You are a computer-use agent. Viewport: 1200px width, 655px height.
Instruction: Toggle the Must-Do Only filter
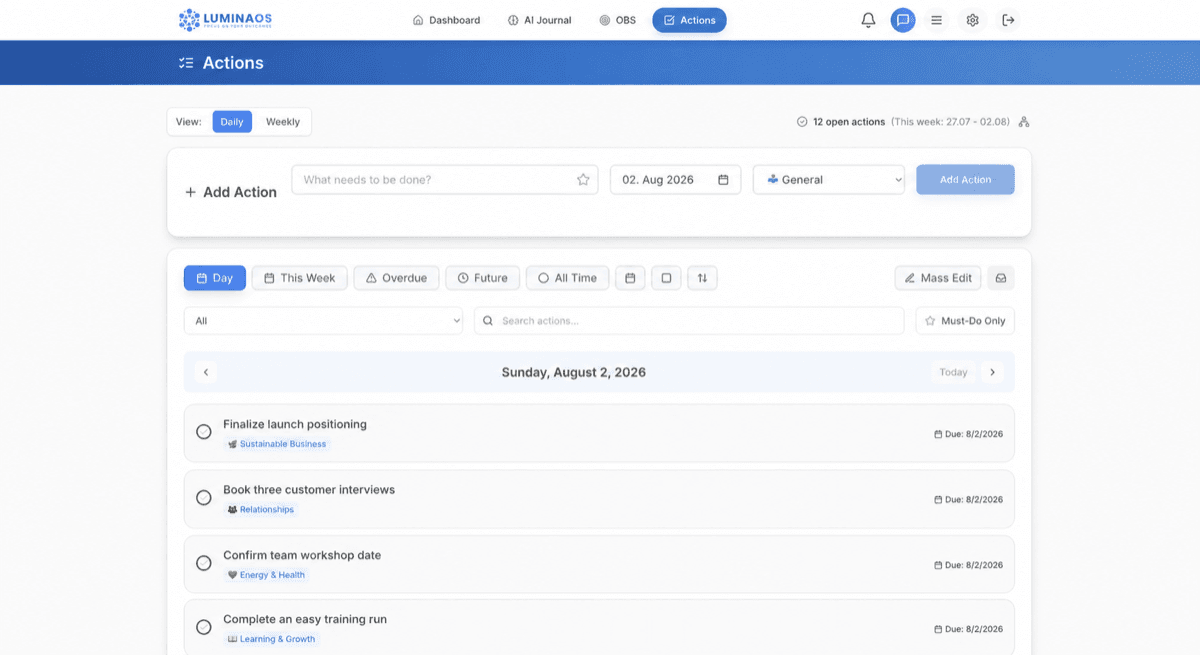tap(965, 321)
